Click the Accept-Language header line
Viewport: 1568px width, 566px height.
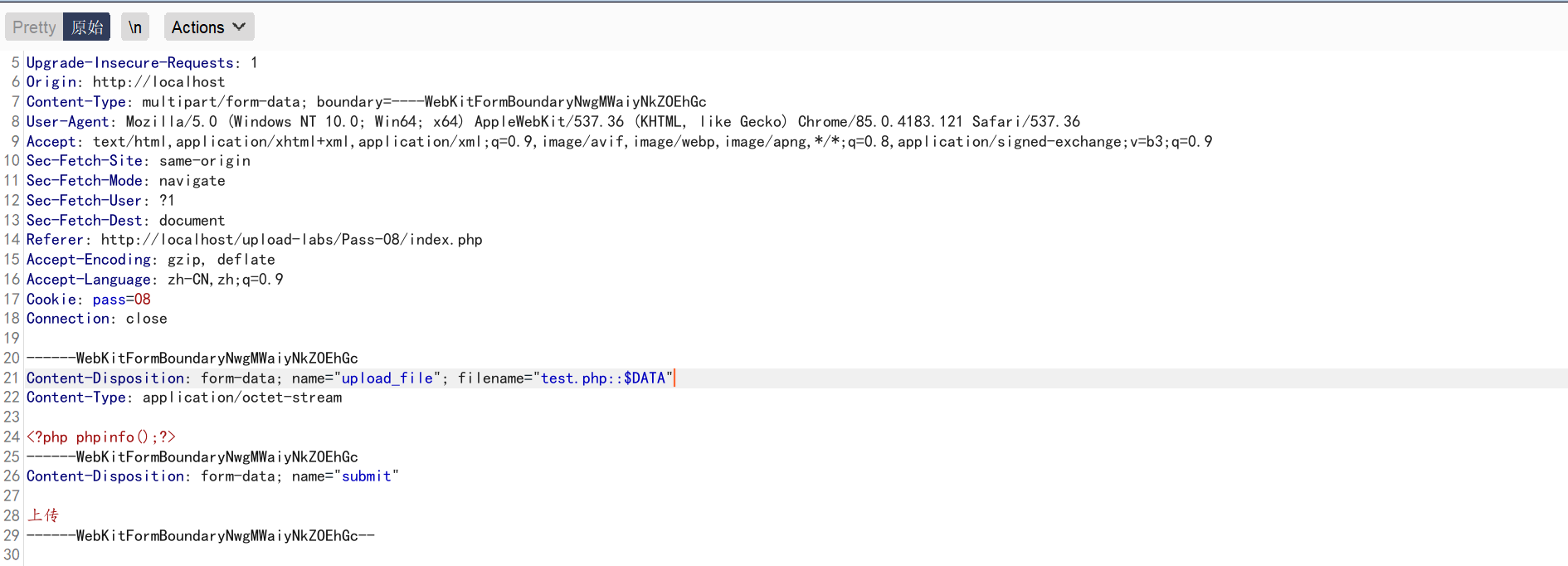click(154, 280)
